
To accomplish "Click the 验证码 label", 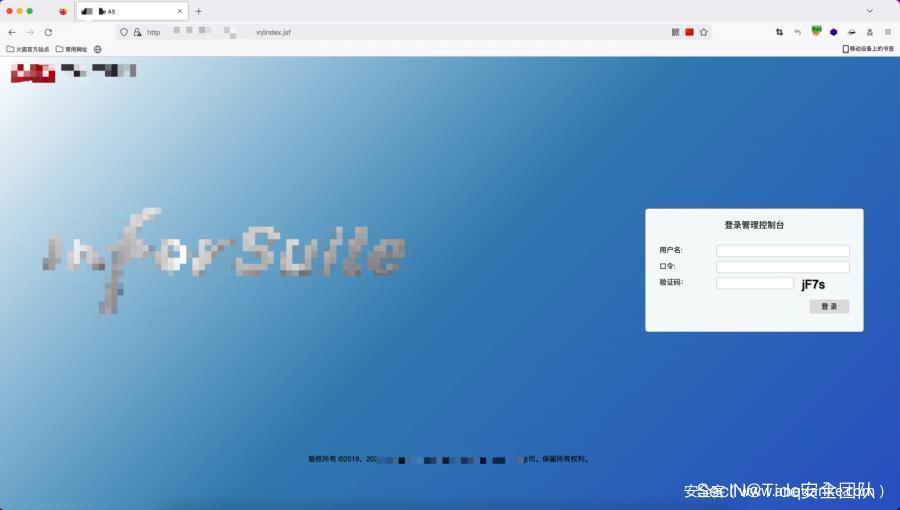I will (670, 282).
